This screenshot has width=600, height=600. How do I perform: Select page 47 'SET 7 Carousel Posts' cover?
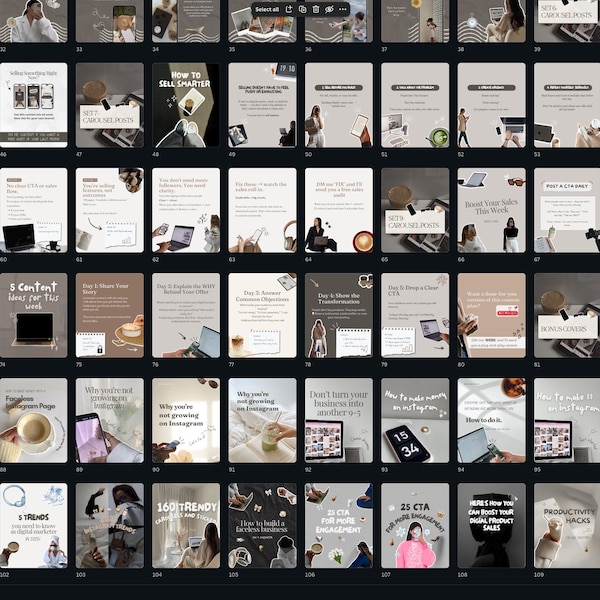(110, 105)
